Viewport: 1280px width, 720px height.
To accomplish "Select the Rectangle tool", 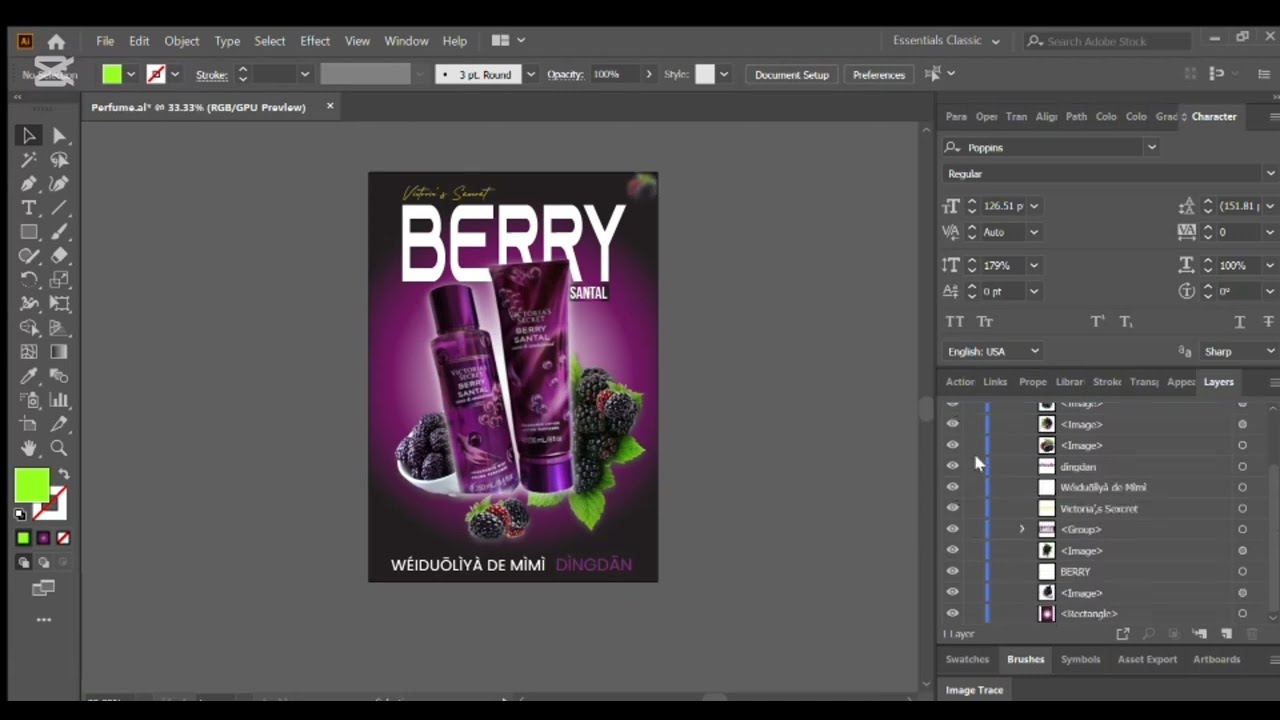I will pyautogui.click(x=29, y=232).
